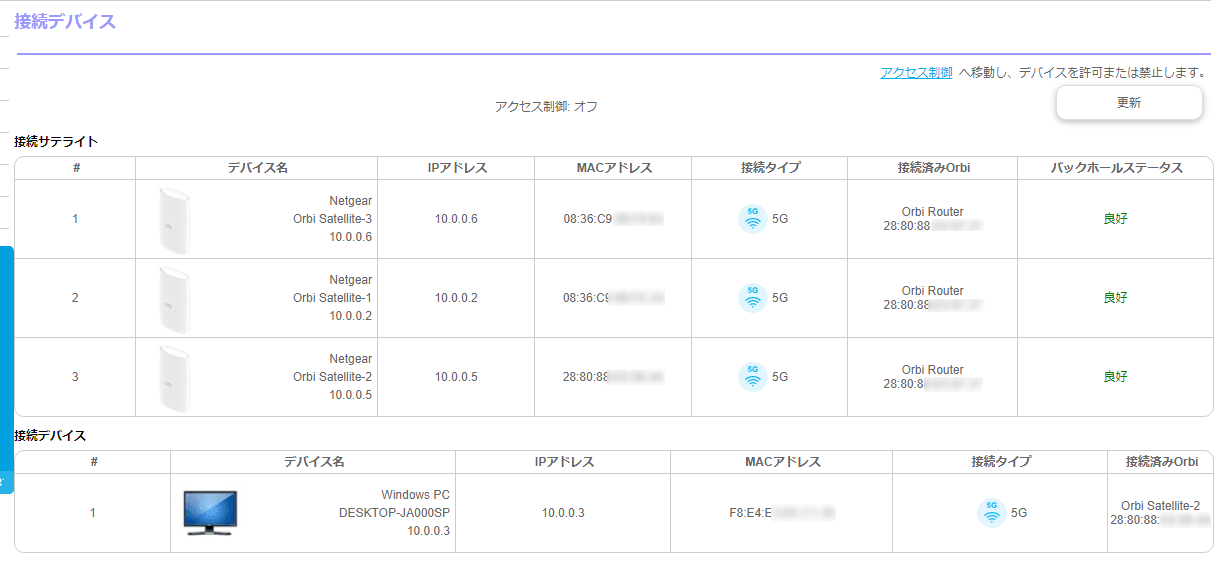This screenshot has height=582, width=1228.
Task: Open the アクセス制御 link
Action: coord(916,72)
